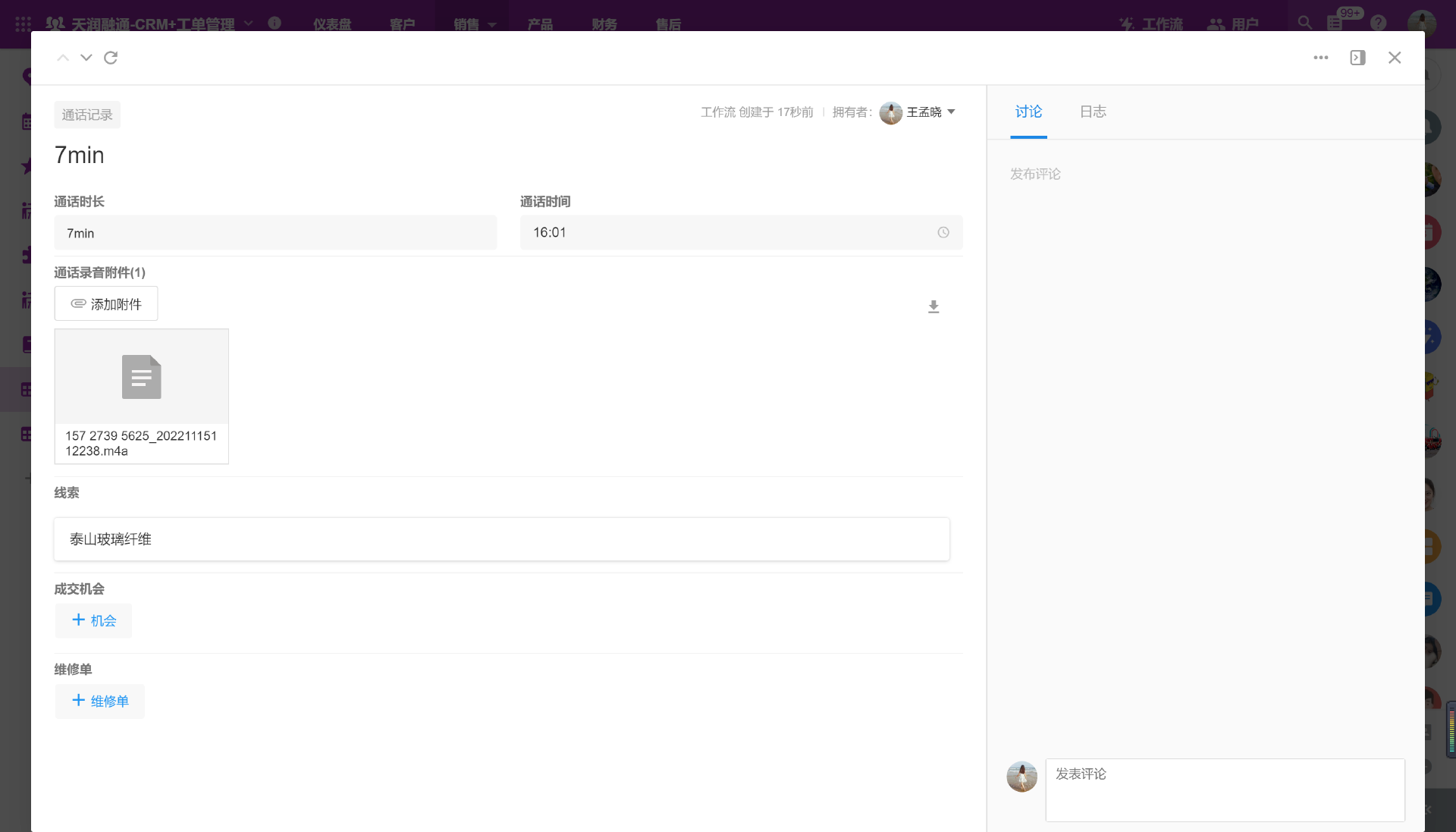
Task: Add a new 机会 opportunity
Action: pyautogui.click(x=93, y=620)
